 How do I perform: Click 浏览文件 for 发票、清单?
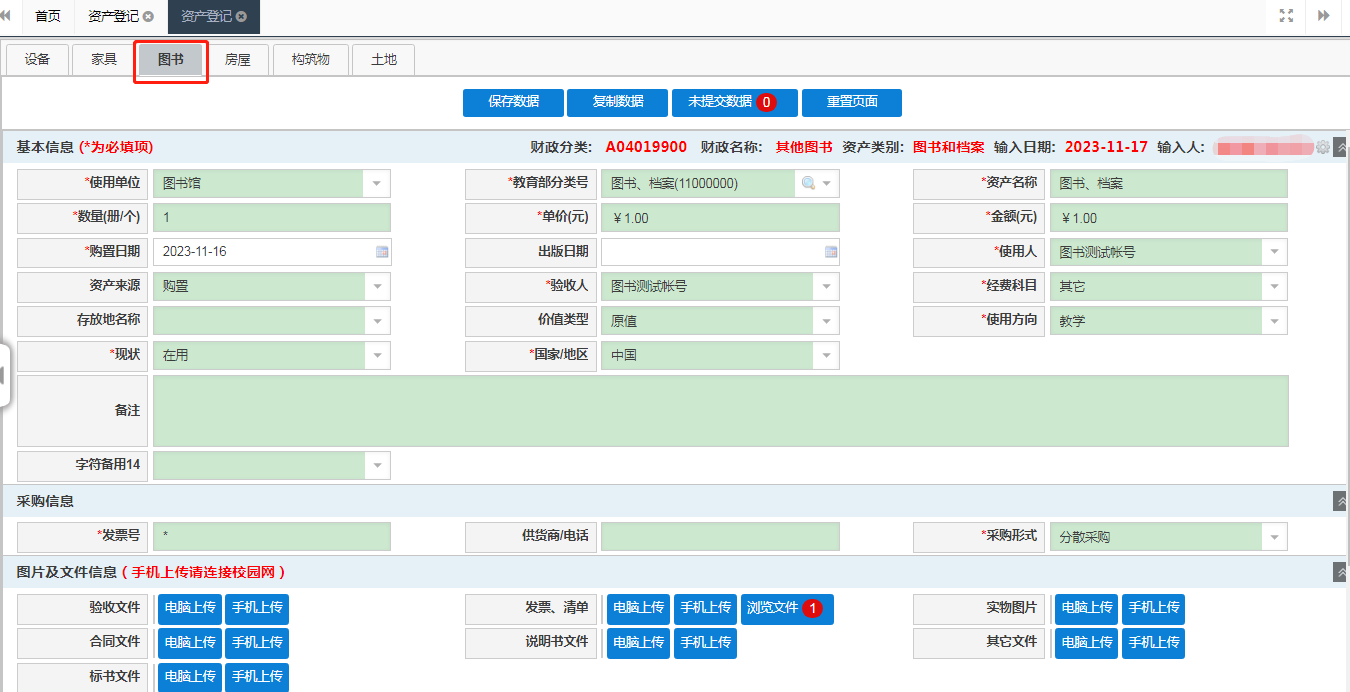tap(786, 608)
